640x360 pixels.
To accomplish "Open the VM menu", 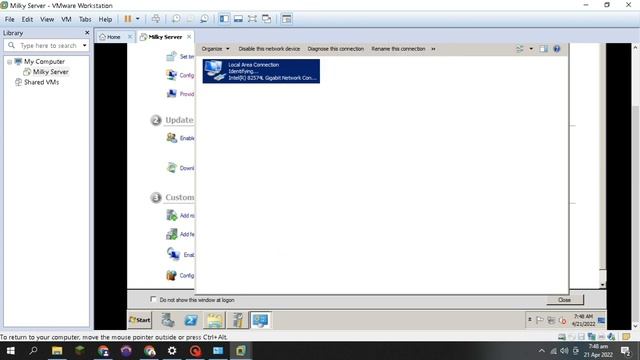I will point(66,19).
